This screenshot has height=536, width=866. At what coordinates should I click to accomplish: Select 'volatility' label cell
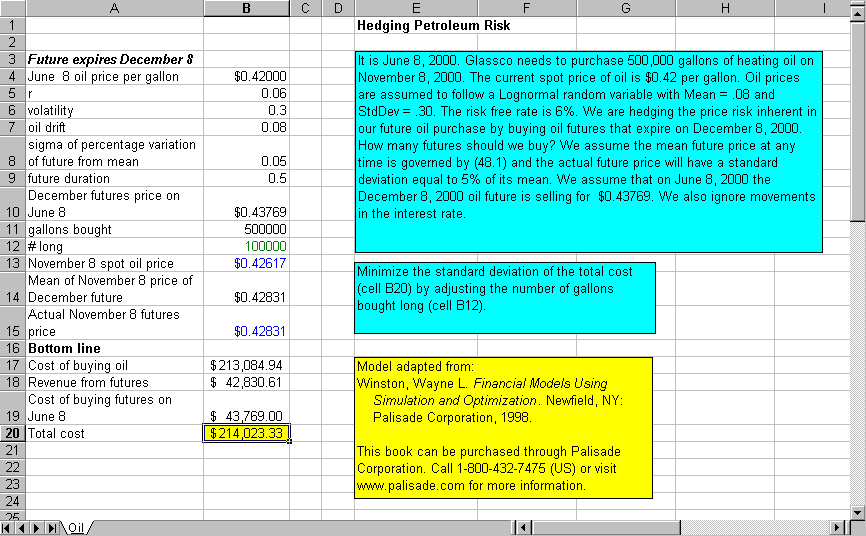tap(114, 111)
